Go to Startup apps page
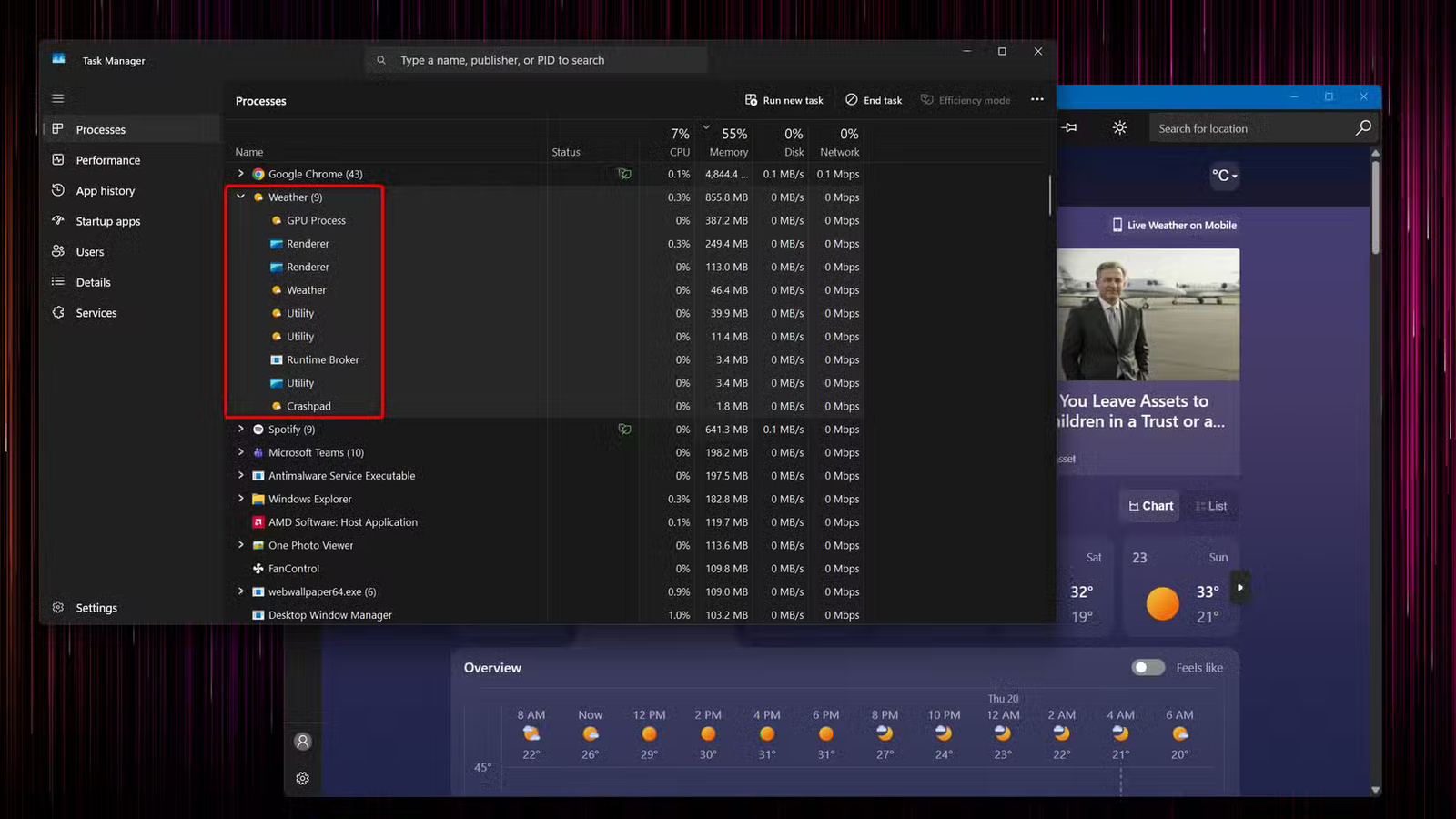The width and height of the screenshot is (1456, 819). tap(132, 221)
